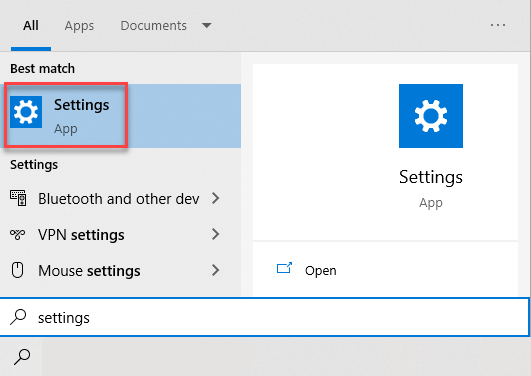Viewport: 531px width, 376px height.
Task: Click the large Settings tile in preview pane
Action: point(431,116)
